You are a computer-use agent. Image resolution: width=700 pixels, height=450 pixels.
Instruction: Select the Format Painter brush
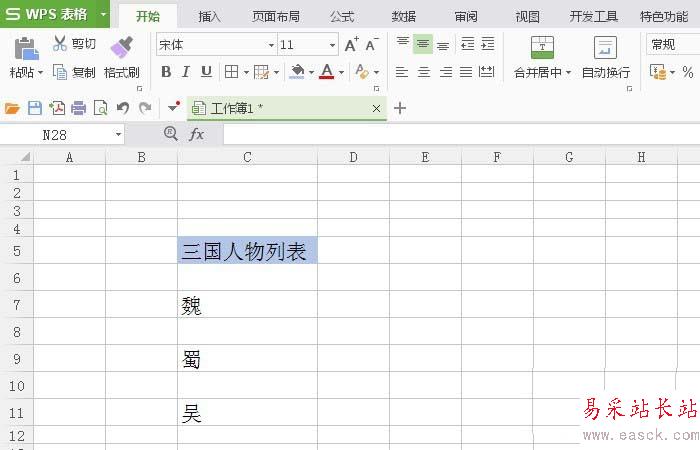[121, 47]
